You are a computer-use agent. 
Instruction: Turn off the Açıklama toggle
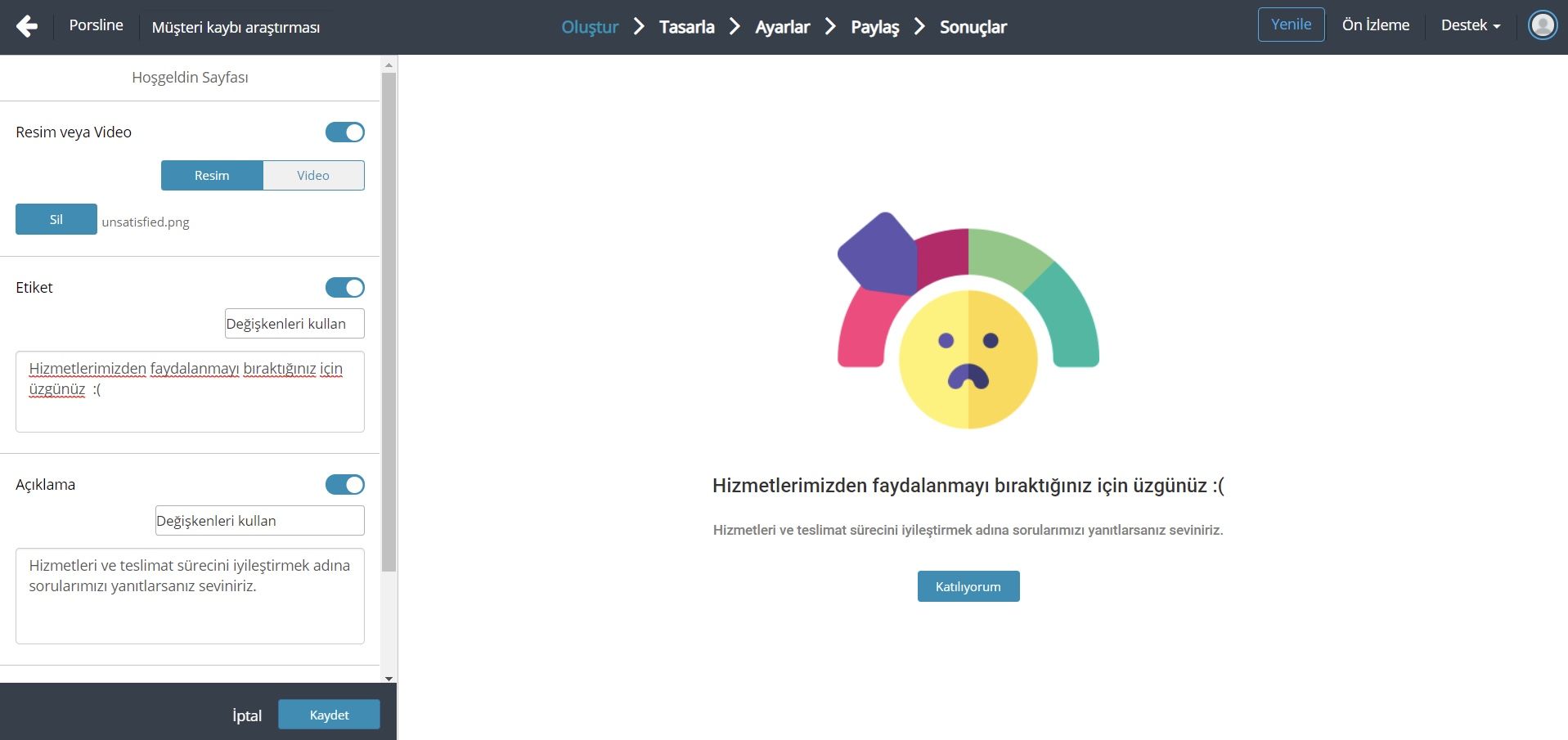[x=345, y=485]
